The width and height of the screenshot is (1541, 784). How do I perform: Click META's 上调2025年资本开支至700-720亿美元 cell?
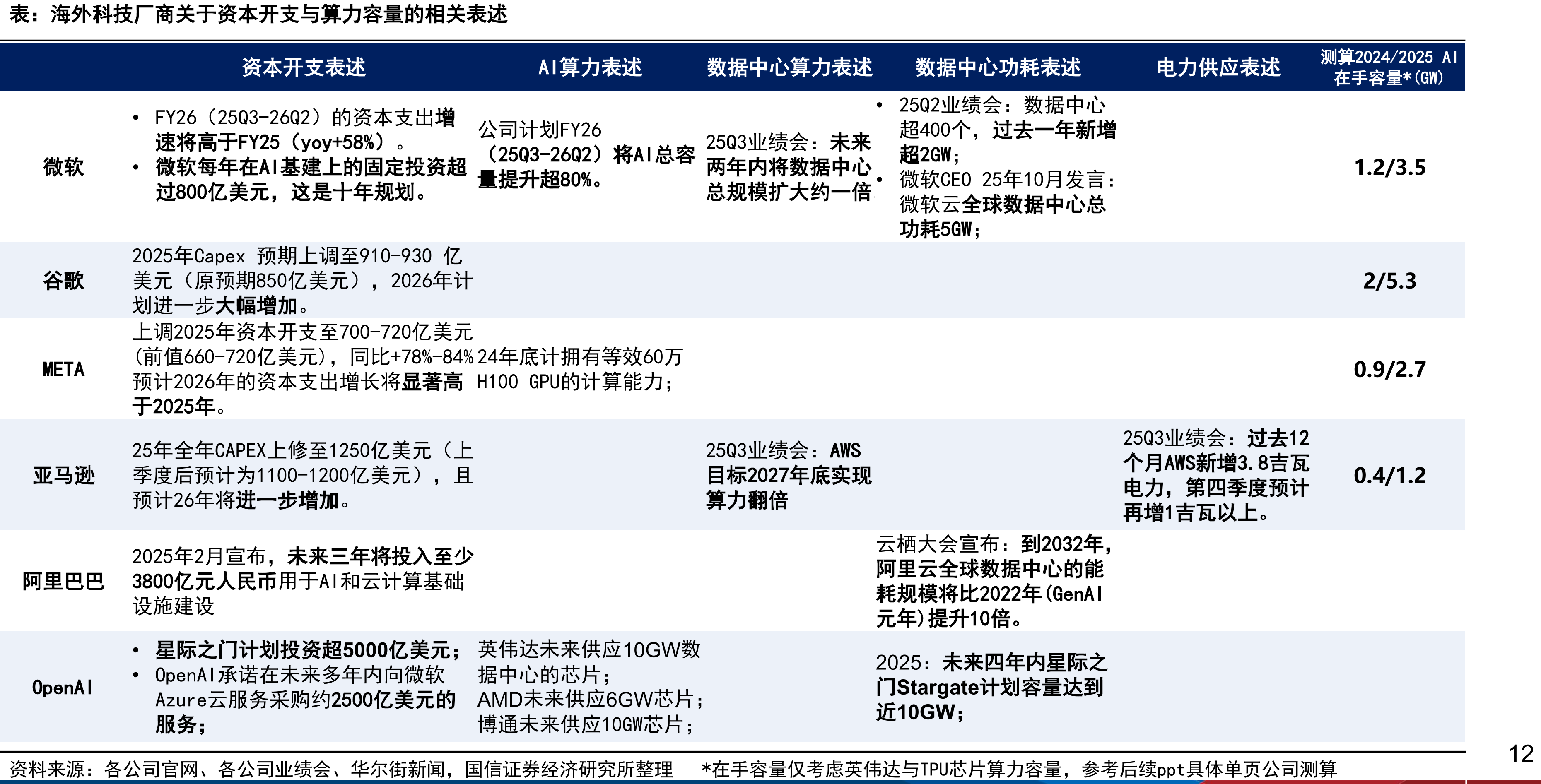(302, 369)
